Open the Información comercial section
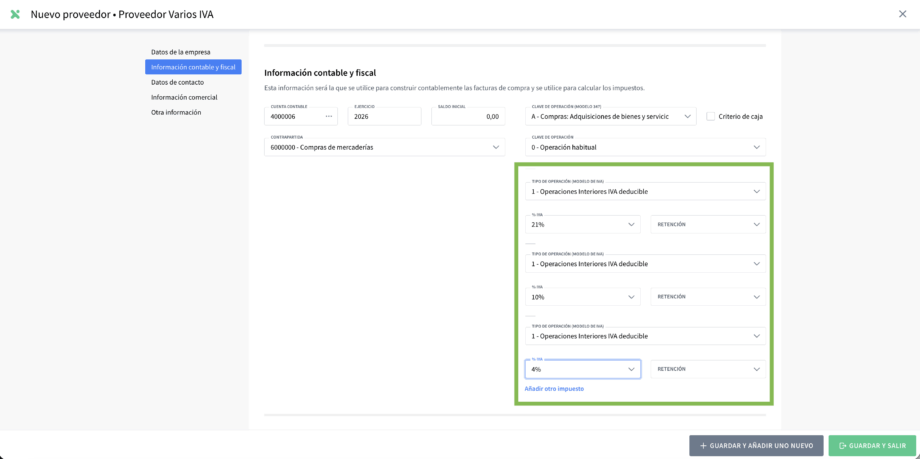The image size is (920, 459). [184, 97]
